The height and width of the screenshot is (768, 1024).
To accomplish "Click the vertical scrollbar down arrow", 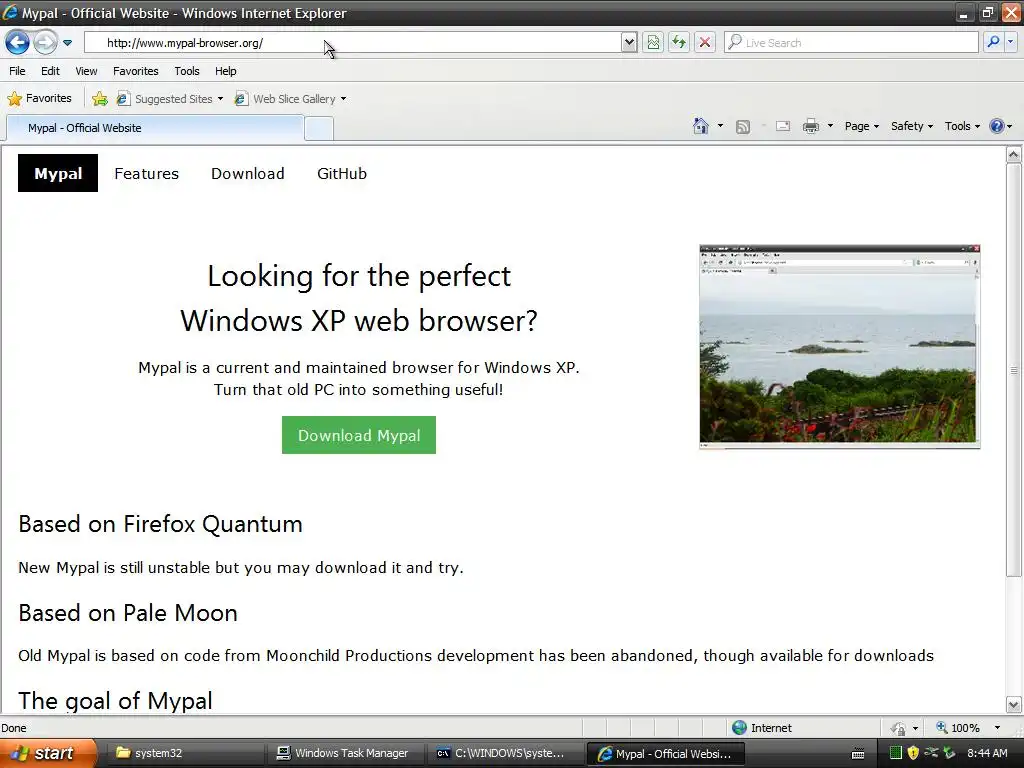I will [1014, 705].
